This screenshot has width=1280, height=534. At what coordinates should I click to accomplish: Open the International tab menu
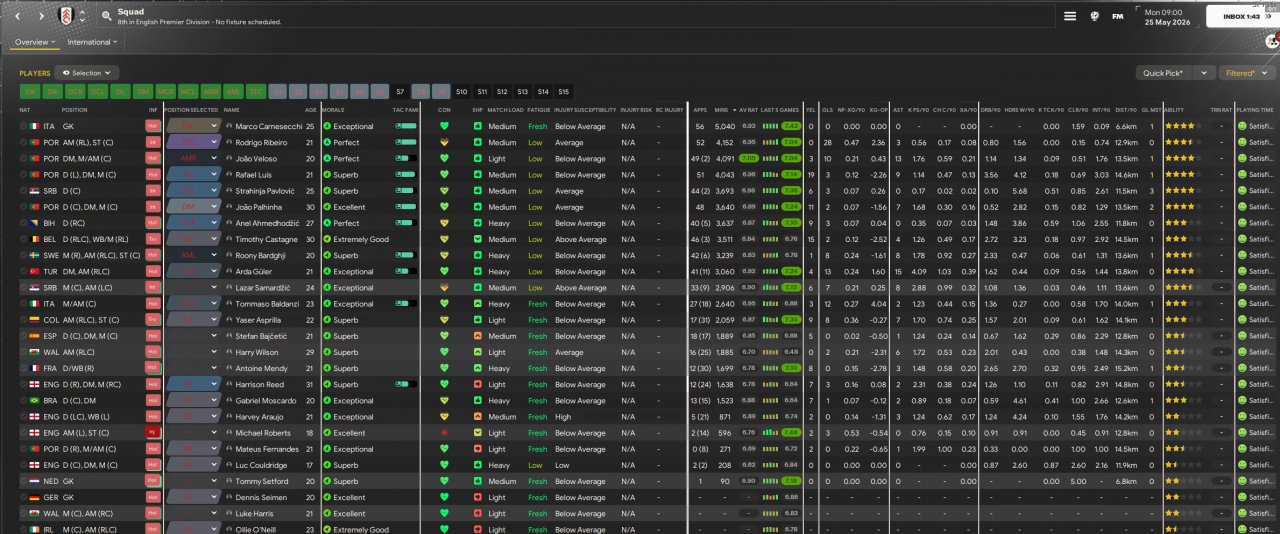pyautogui.click(x=91, y=42)
